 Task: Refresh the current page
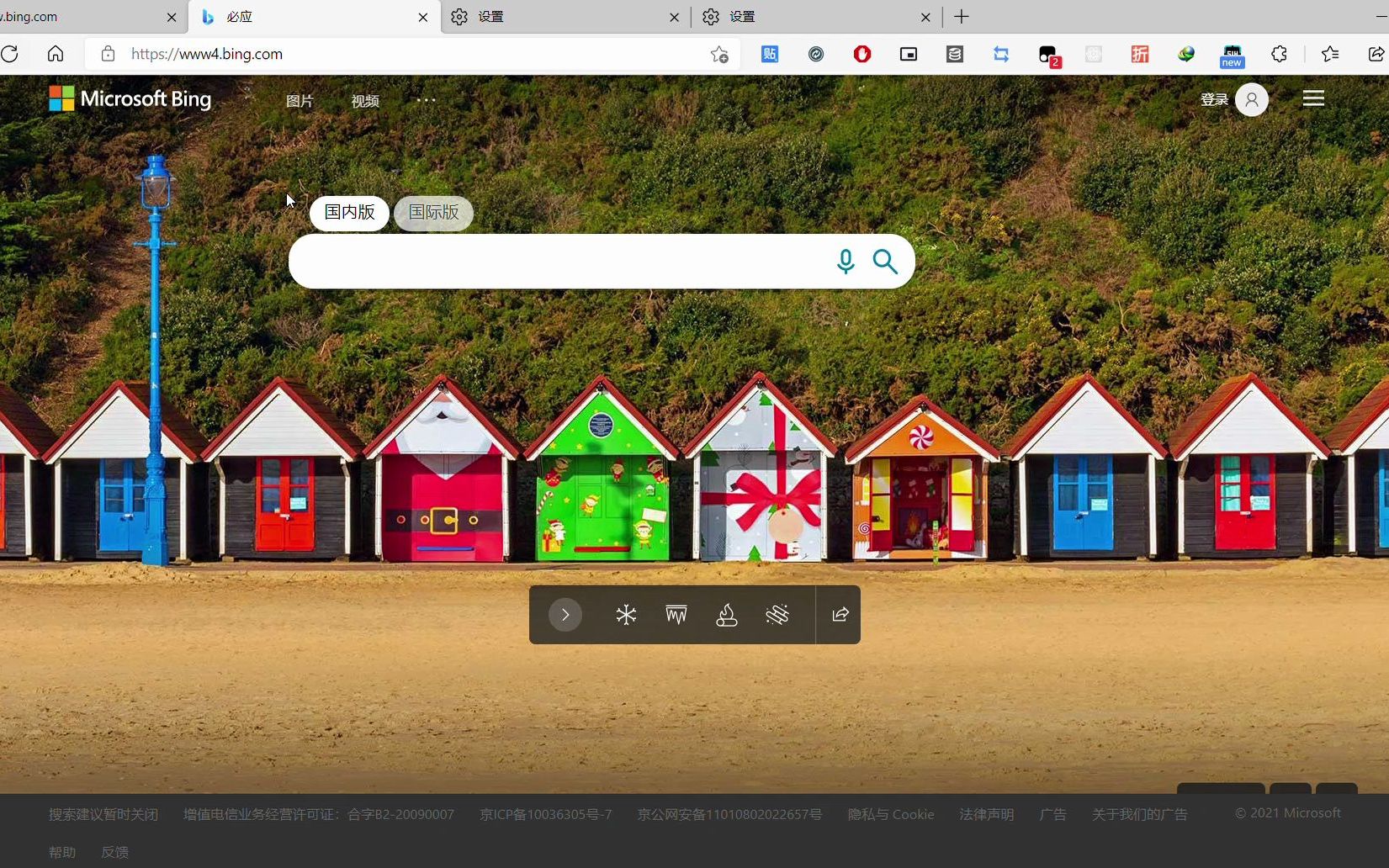coord(10,54)
